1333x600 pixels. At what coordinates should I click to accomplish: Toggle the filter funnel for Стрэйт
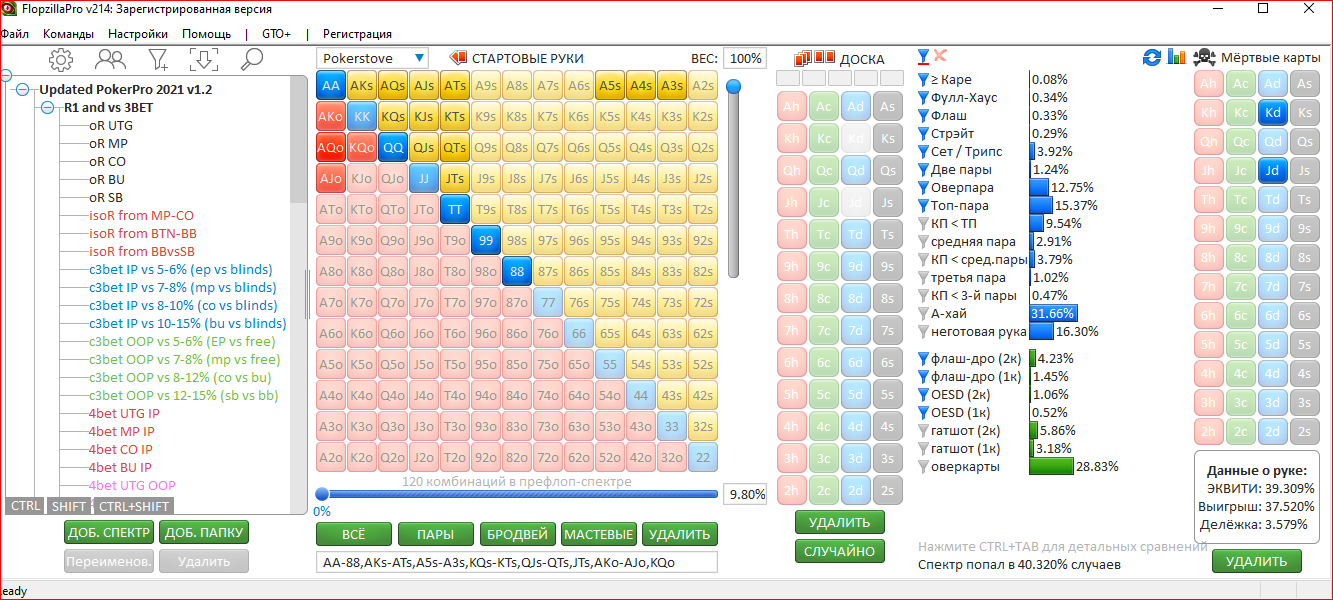(923, 133)
